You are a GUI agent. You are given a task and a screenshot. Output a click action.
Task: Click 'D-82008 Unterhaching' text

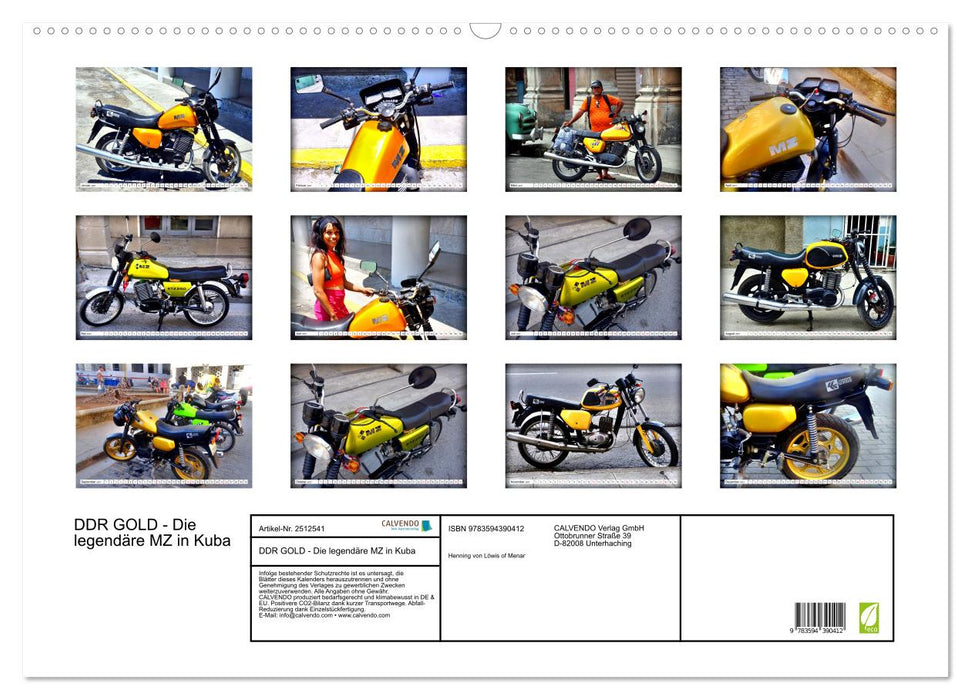(593, 544)
